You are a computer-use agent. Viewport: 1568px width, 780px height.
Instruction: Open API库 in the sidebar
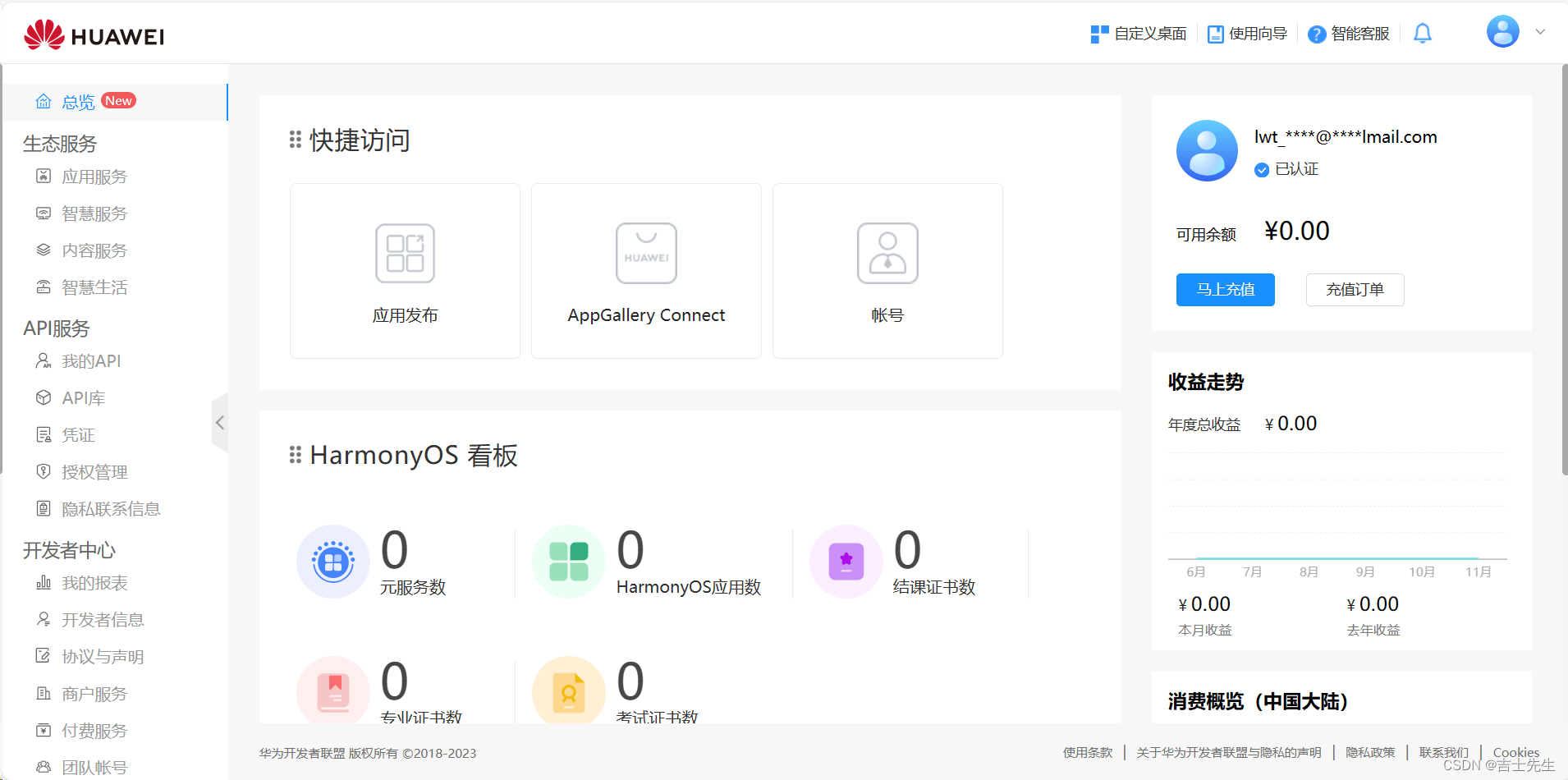[83, 398]
